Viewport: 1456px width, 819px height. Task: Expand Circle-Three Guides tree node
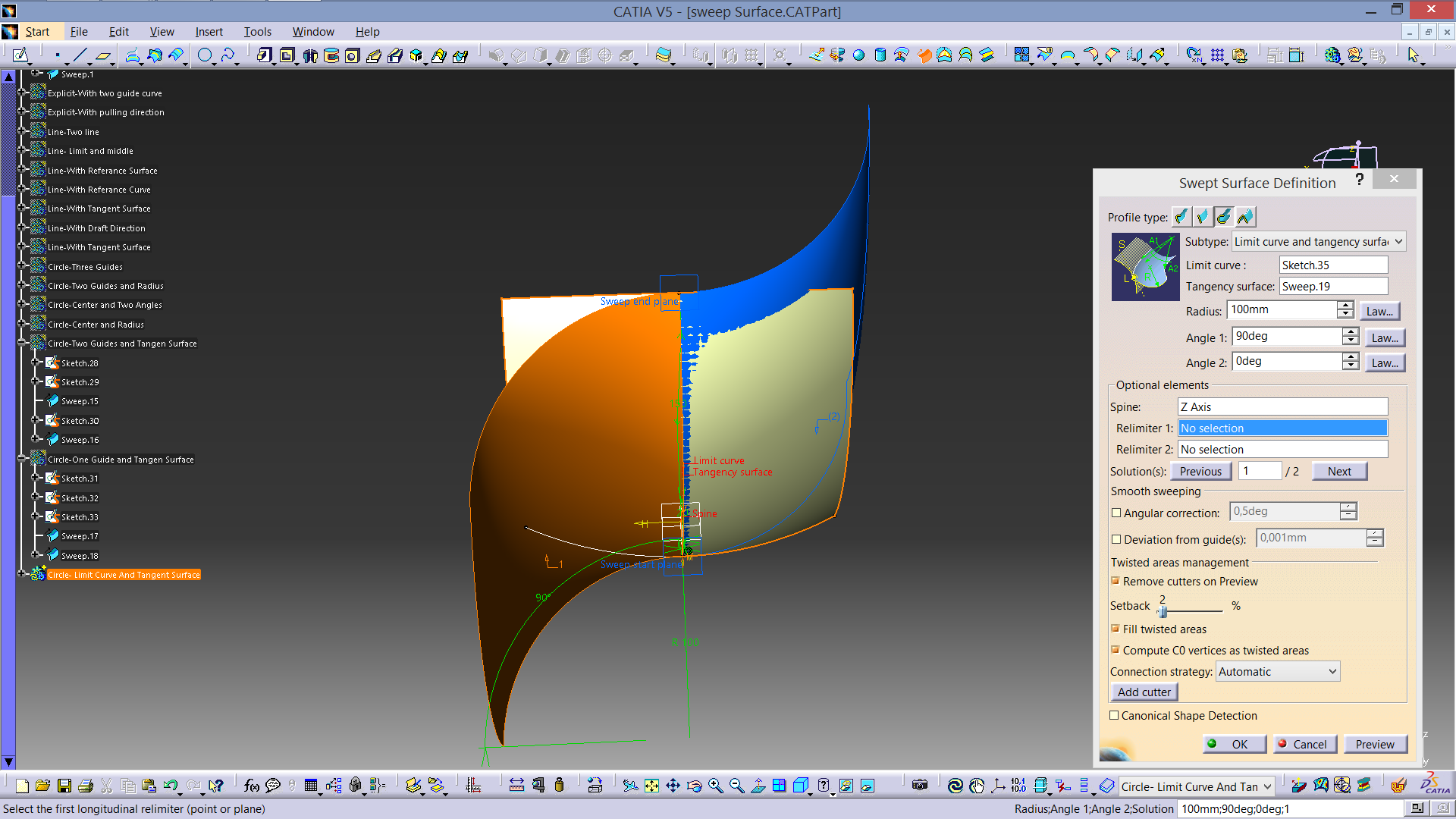click(x=22, y=266)
